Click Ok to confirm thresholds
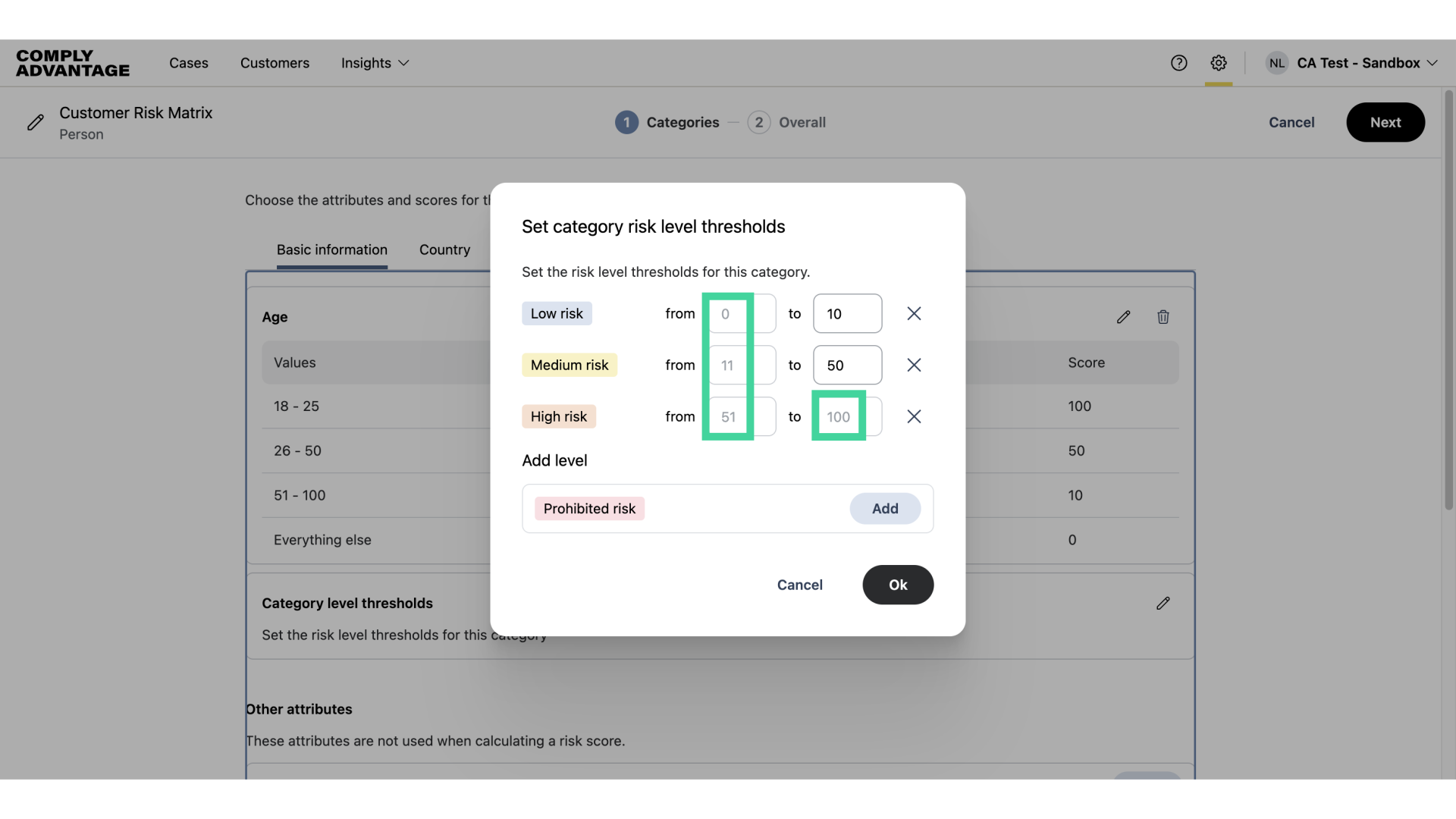This screenshot has width=1456, height=819. point(898,585)
